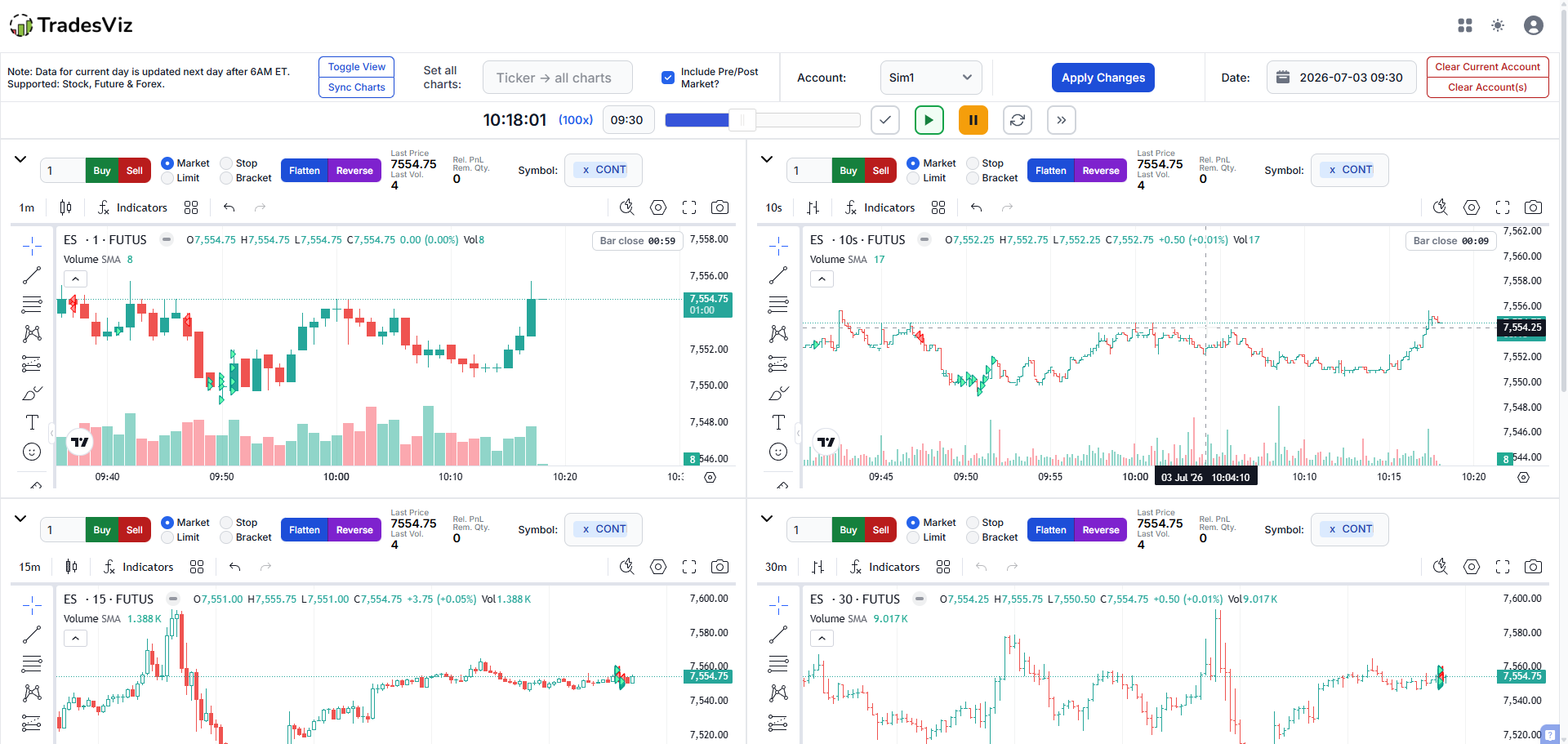1568x744 pixels.
Task: Toggle light/dark theme sun icon
Action: click(x=1498, y=25)
